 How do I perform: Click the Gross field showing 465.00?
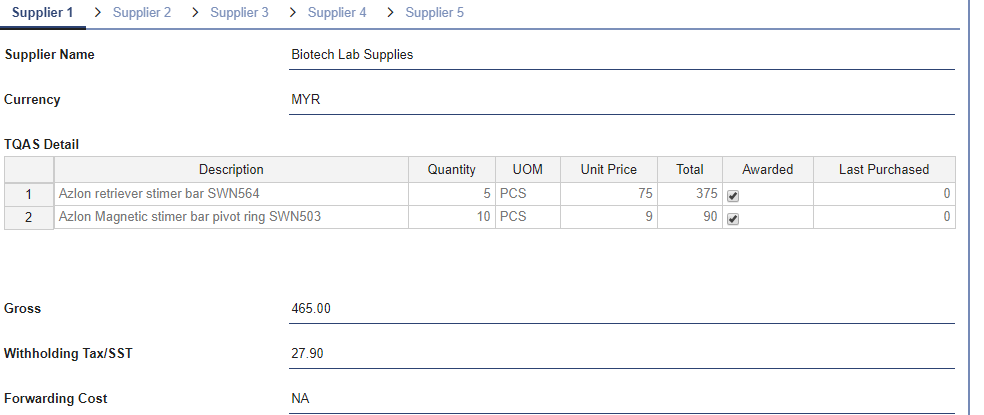622,309
